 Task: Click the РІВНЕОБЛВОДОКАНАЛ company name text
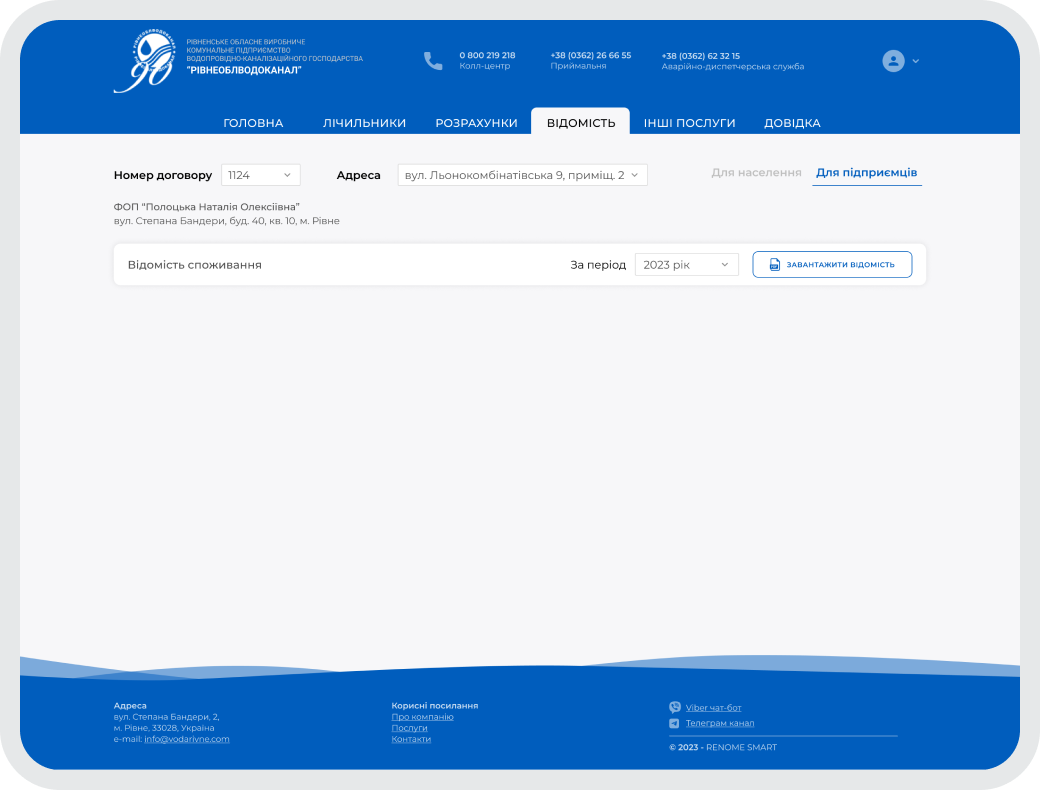click(x=244, y=70)
